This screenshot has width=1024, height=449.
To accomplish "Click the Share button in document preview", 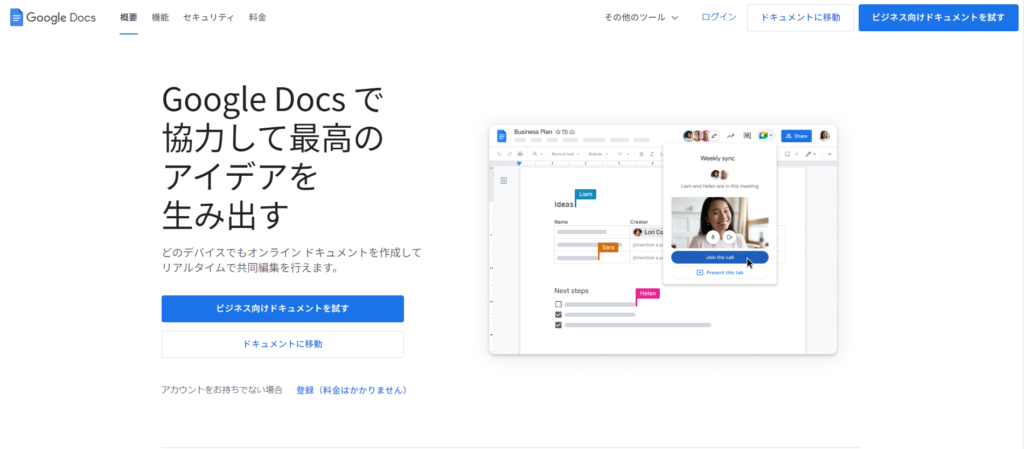I will tap(796, 136).
